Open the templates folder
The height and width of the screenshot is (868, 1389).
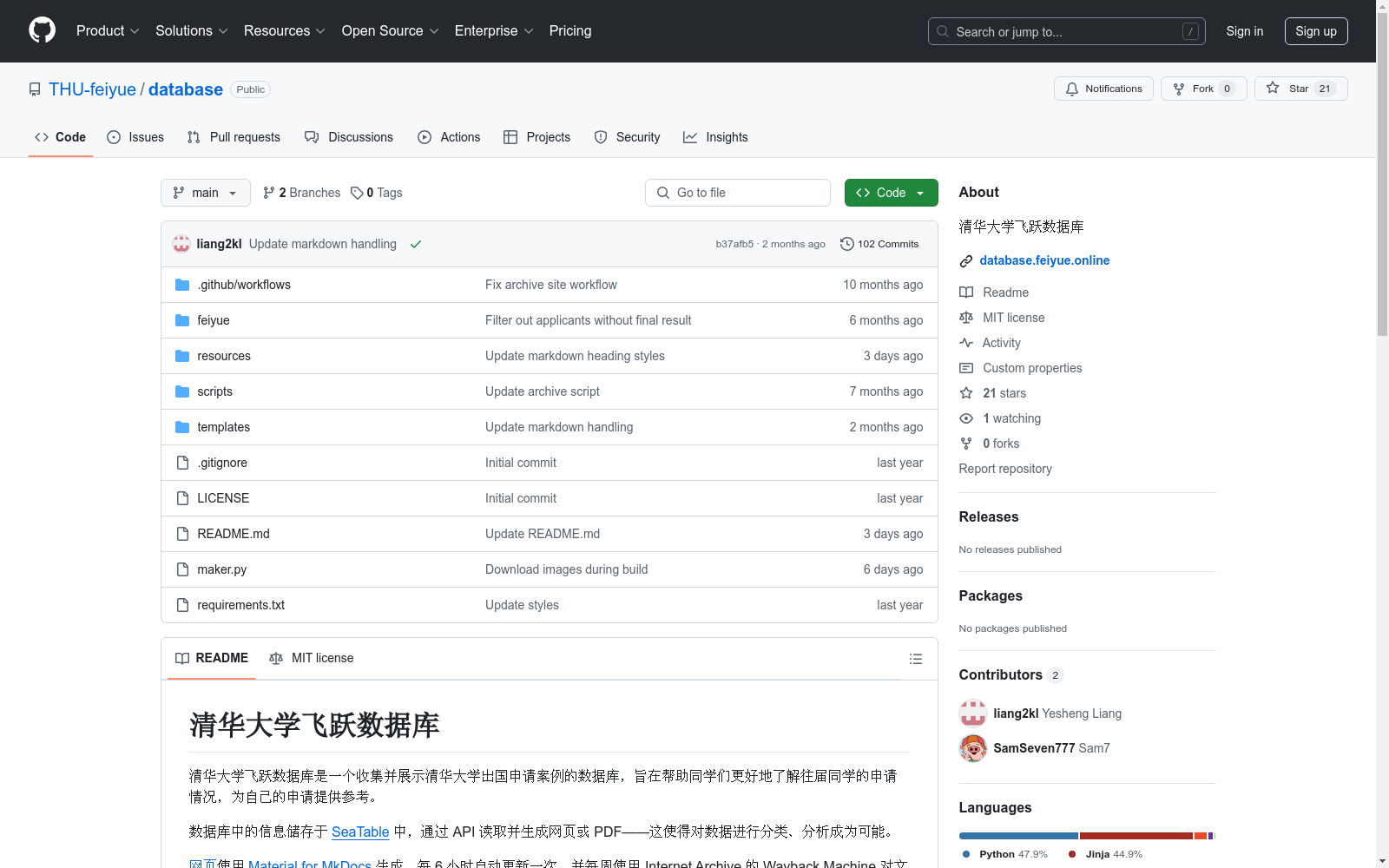[x=223, y=427]
